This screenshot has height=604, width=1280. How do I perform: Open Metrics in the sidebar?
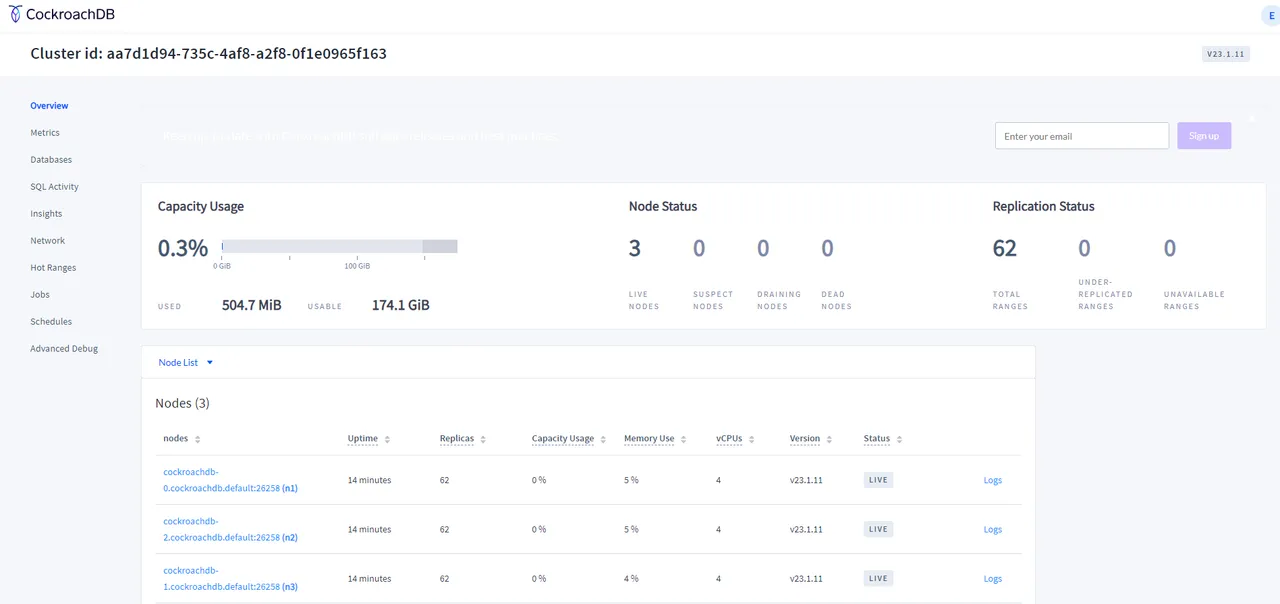click(45, 133)
